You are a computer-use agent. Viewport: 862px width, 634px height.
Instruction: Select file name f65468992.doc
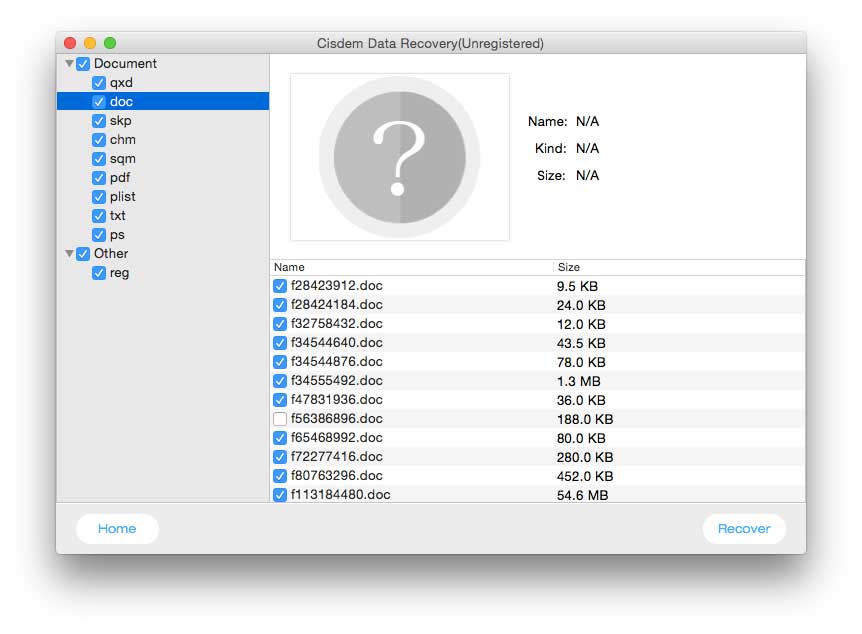click(336, 438)
